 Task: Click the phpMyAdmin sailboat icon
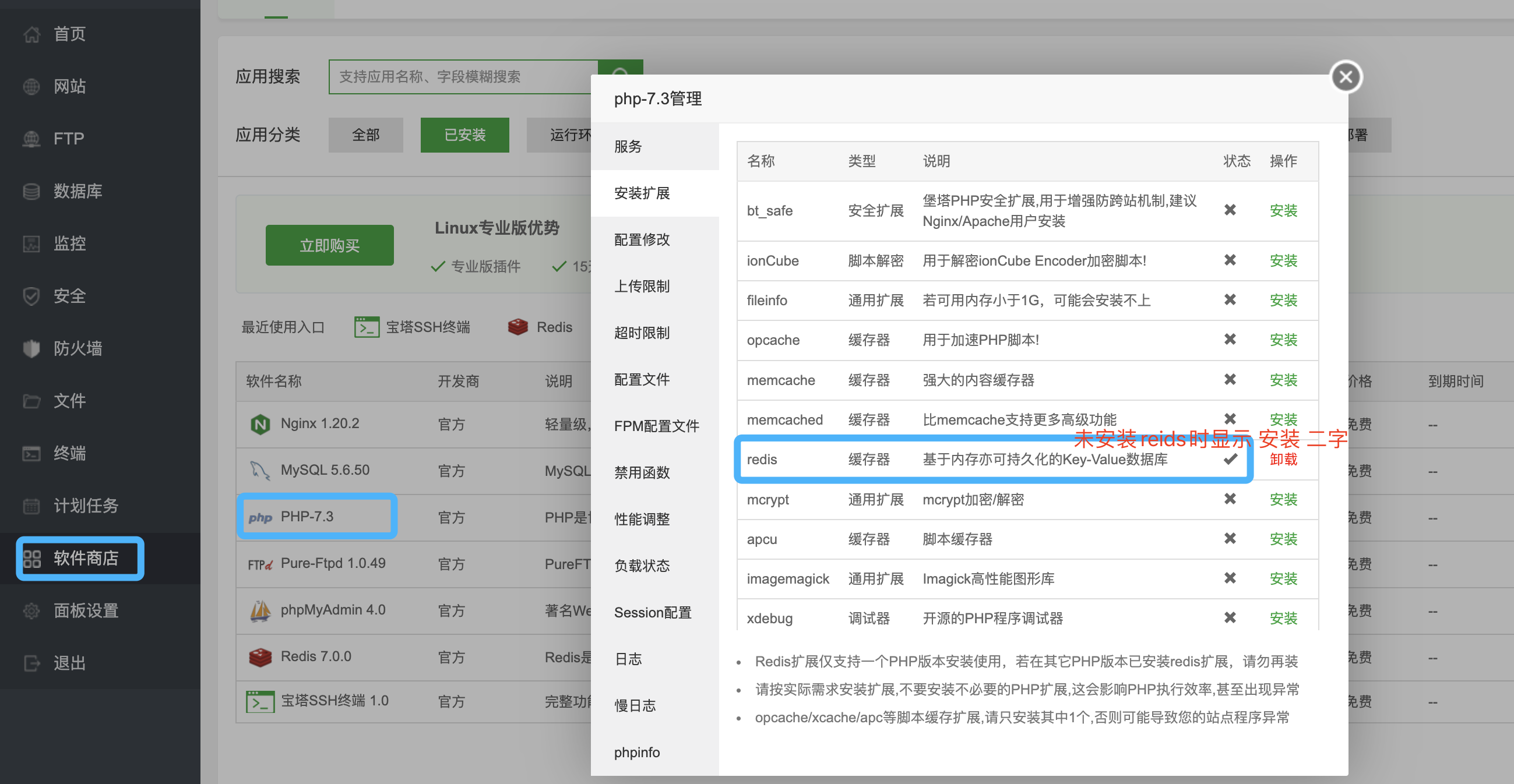click(260, 611)
